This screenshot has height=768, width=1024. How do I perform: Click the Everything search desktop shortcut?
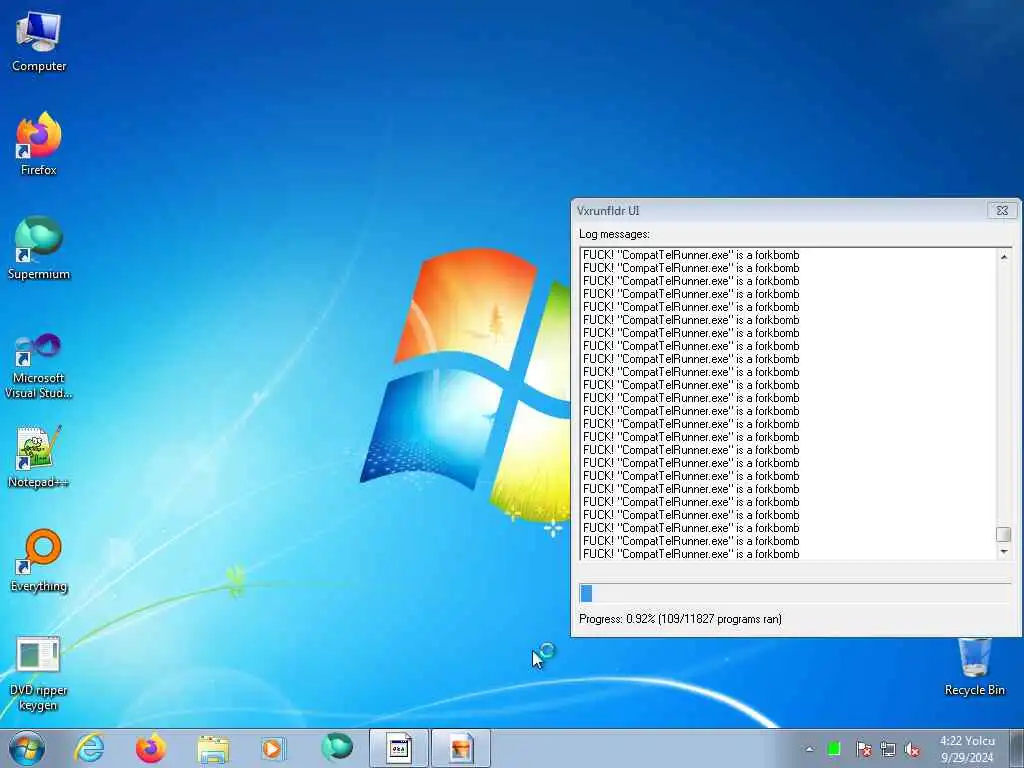[x=39, y=560]
